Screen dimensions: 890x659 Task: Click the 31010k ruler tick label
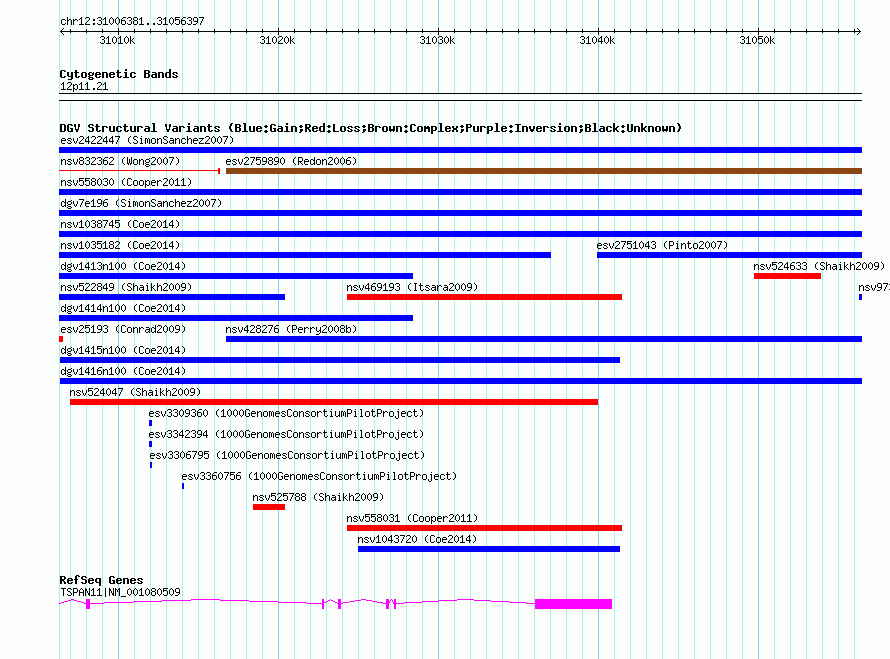click(117, 40)
